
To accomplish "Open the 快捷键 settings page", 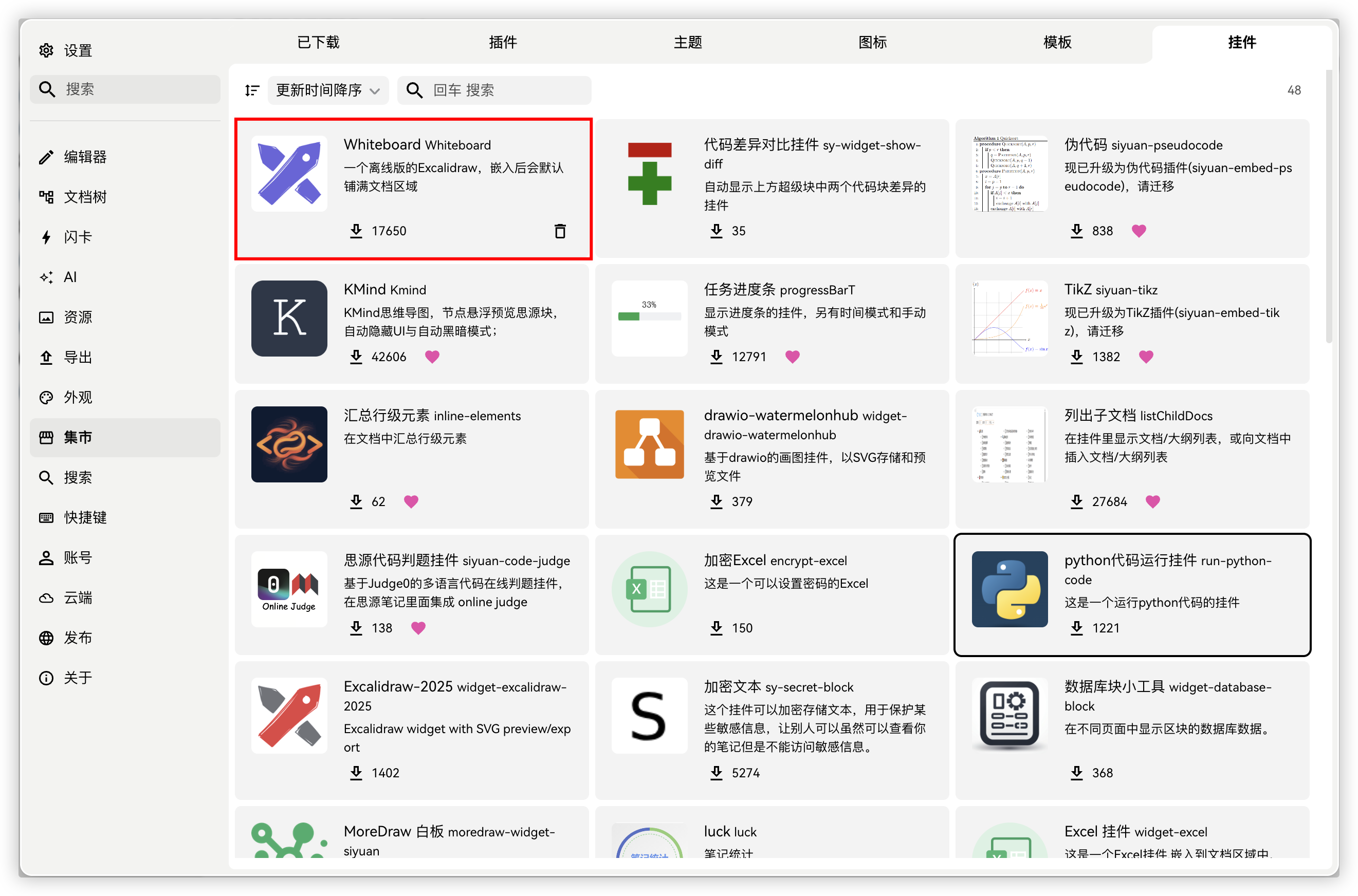I will [85, 517].
